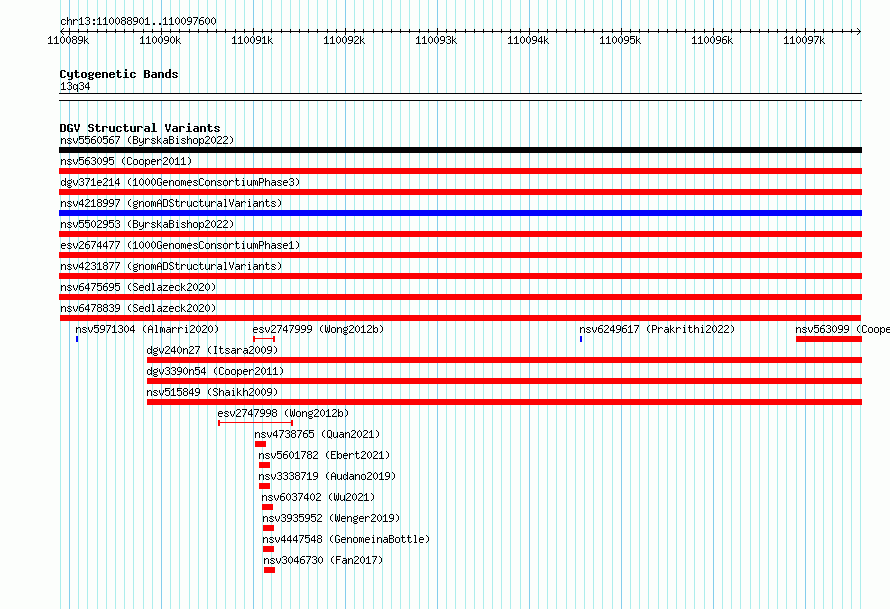Click the blue bar for nsv4218997
This screenshot has height=609, width=890.
pyautogui.click(x=460, y=213)
